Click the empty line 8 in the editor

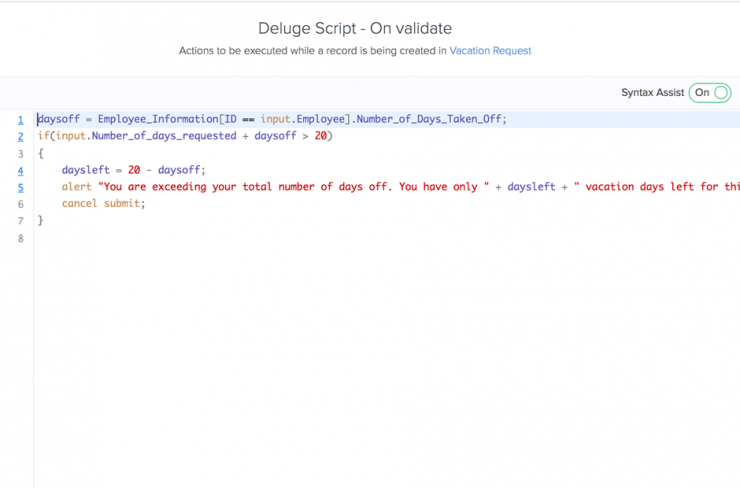387,238
